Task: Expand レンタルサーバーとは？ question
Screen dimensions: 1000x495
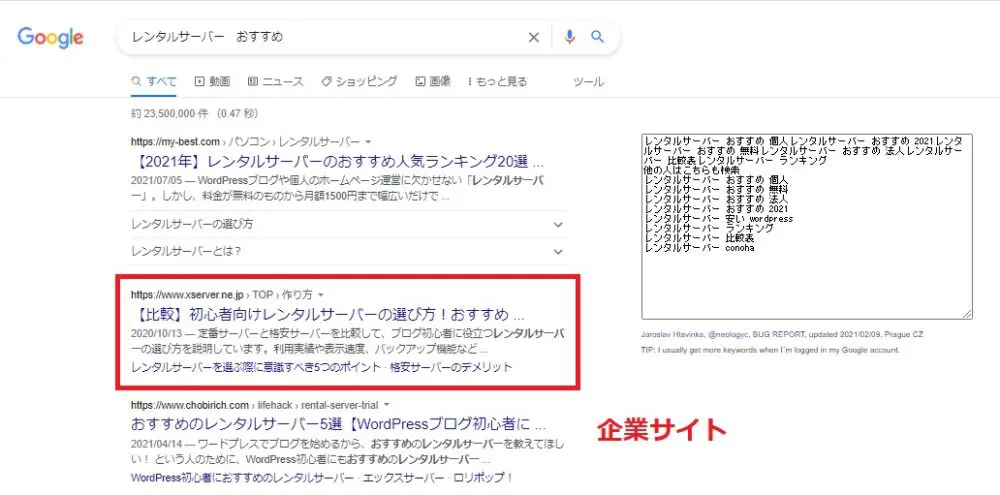Action: [345, 250]
